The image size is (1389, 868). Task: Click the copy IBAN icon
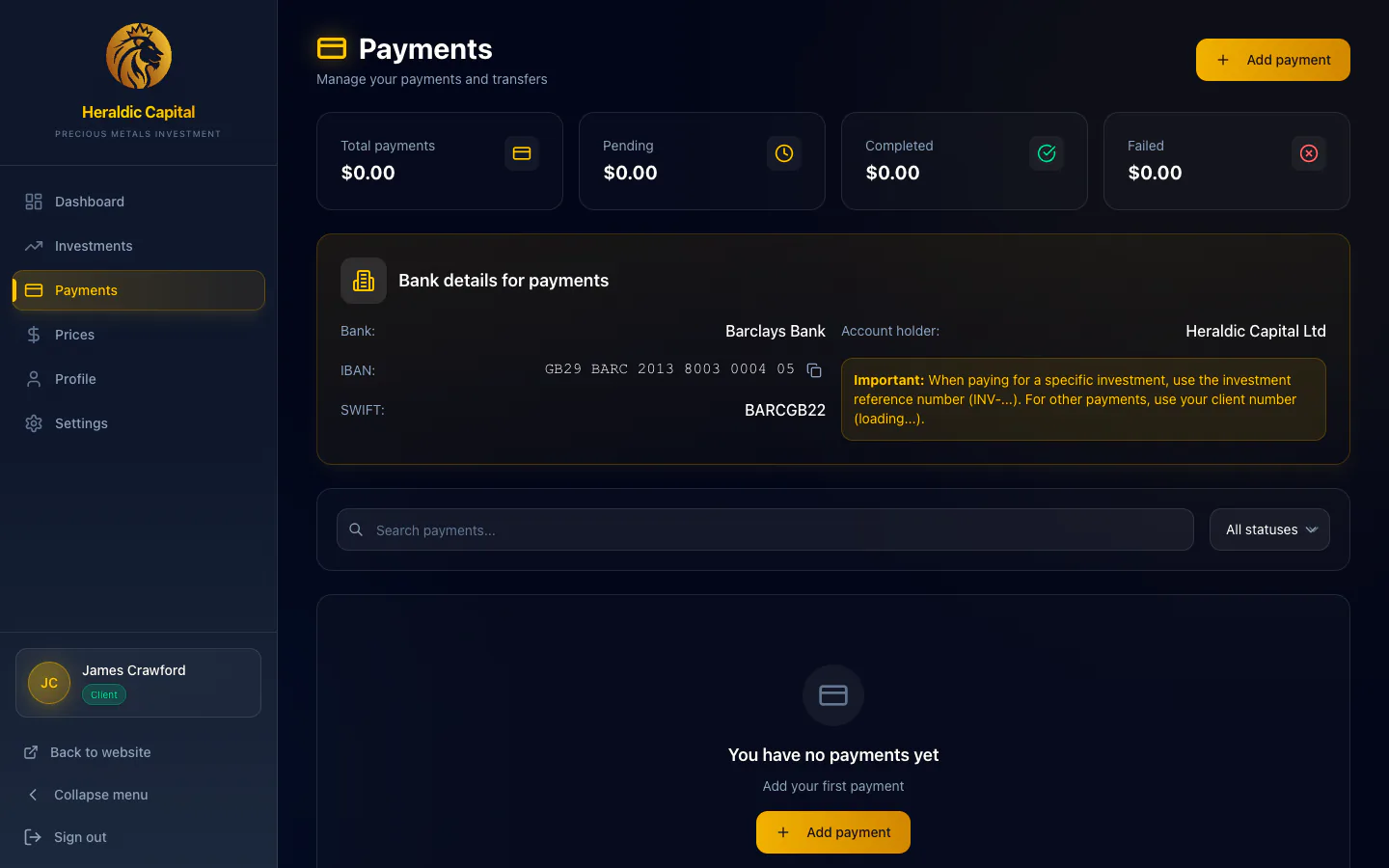(x=814, y=369)
